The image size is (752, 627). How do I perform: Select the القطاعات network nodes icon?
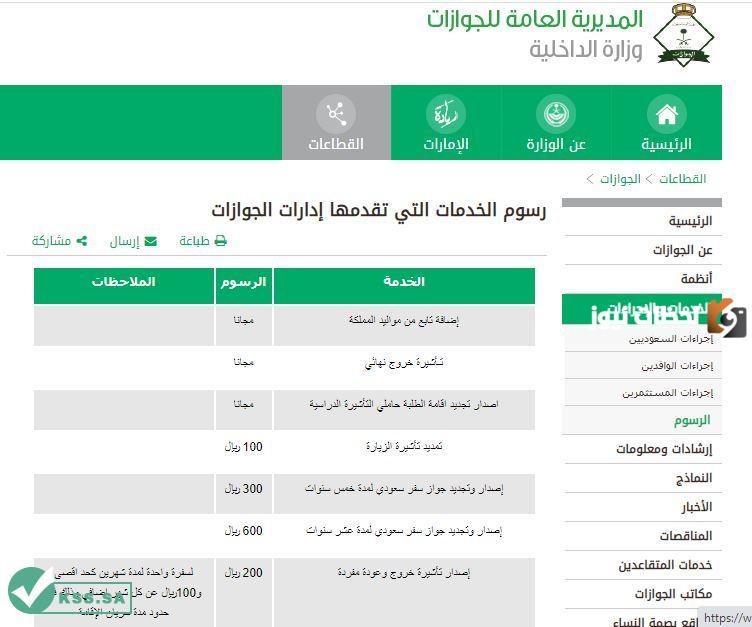tap(336, 114)
